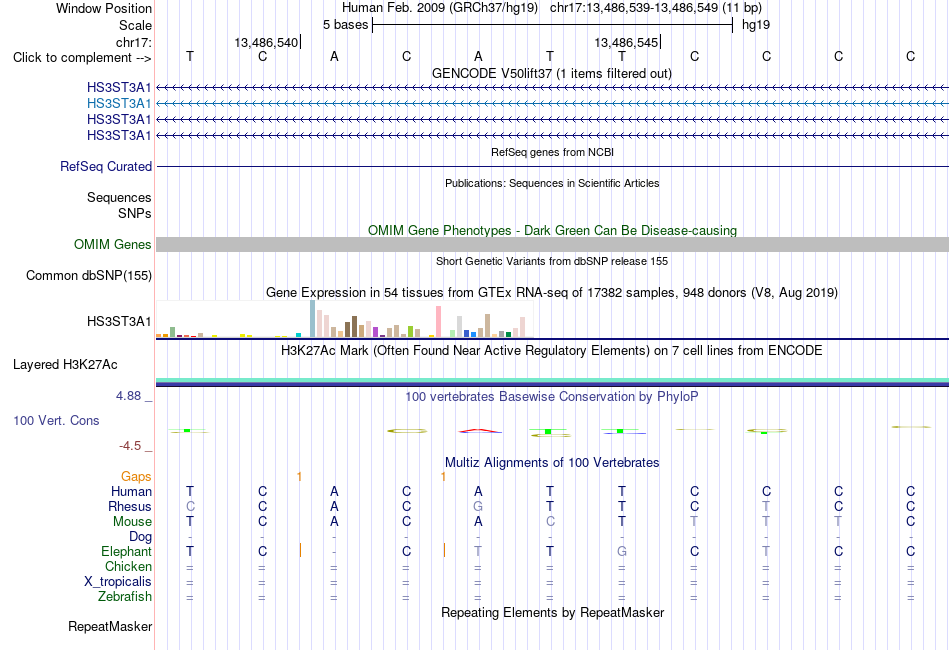
Task: Click the H3K27Ac Mark ENCODE track title
Action: point(552,351)
